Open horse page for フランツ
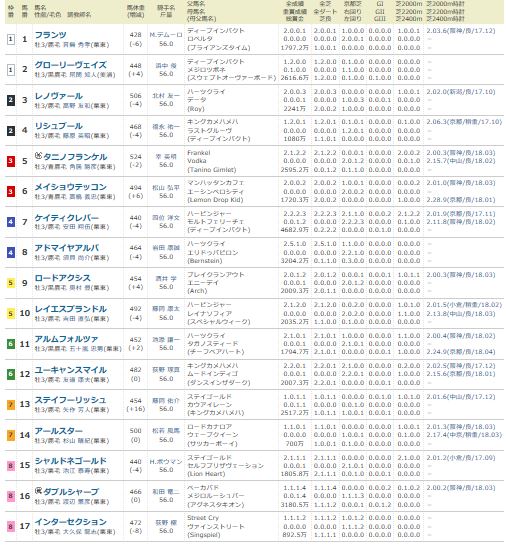Screen dimensions: 506x546 tap(50, 35)
